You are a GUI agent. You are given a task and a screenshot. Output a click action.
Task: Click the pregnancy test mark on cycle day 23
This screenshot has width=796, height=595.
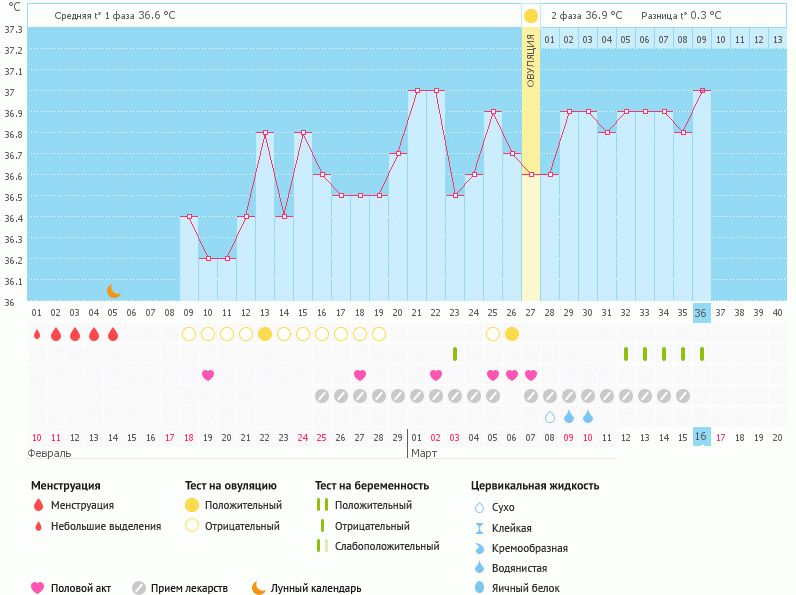[455, 354]
